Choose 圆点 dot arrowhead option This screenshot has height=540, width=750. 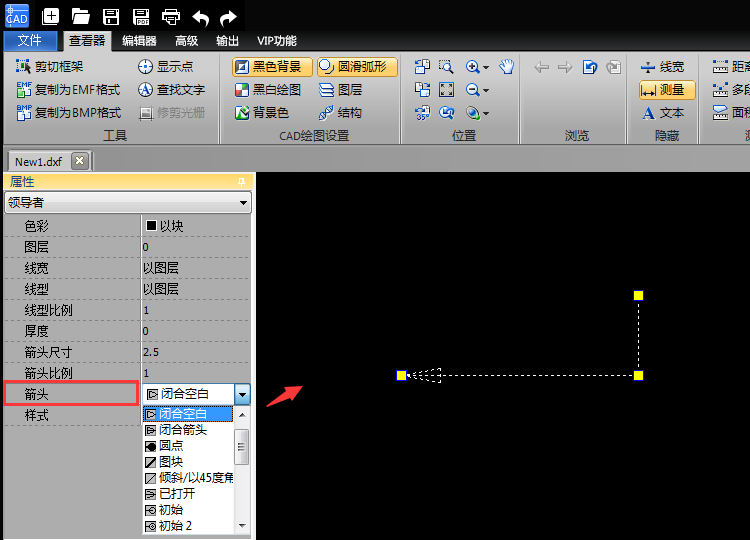click(188, 446)
